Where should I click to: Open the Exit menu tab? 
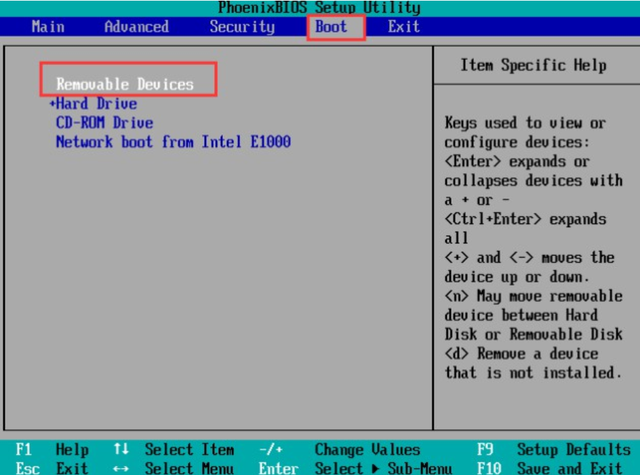tap(404, 27)
